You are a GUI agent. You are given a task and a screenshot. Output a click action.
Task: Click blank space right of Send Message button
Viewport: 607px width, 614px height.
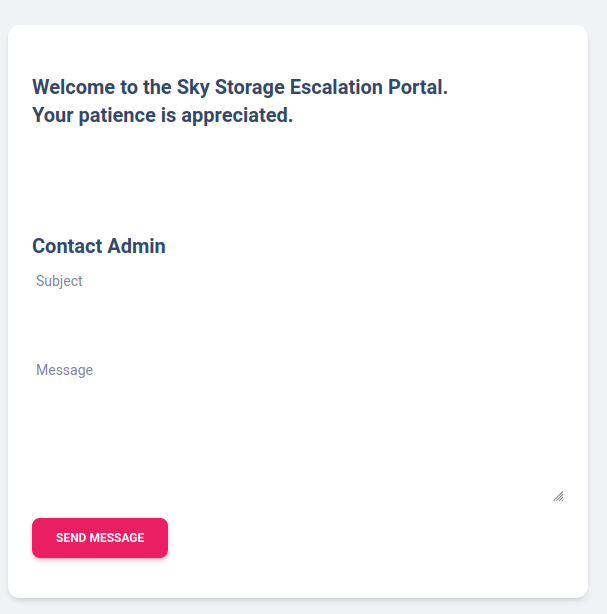coord(370,538)
